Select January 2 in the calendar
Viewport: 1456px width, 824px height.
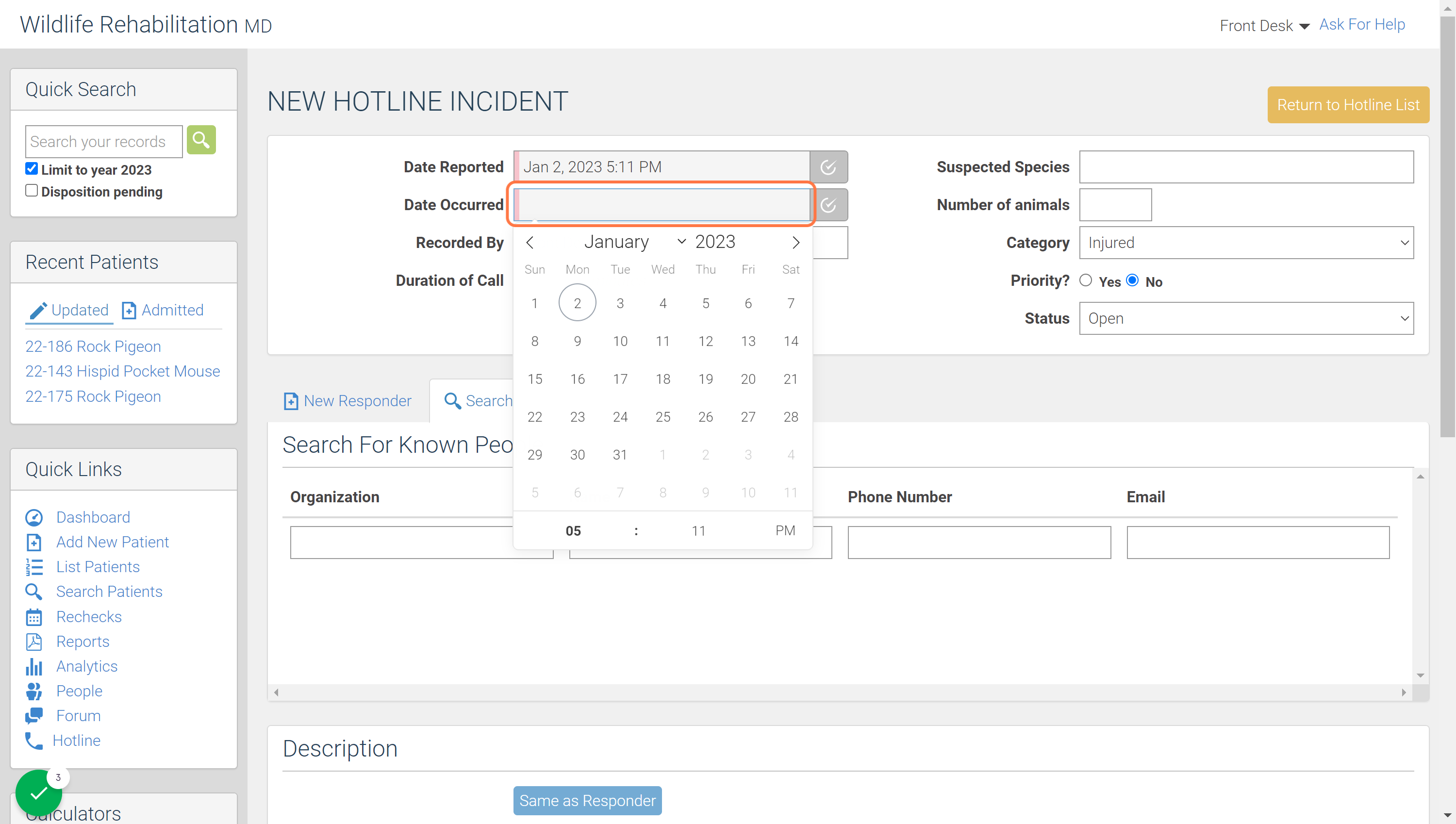click(577, 303)
